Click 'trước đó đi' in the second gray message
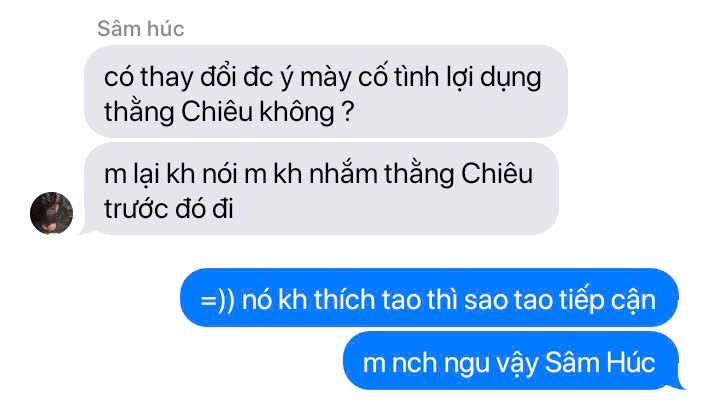 point(169,209)
